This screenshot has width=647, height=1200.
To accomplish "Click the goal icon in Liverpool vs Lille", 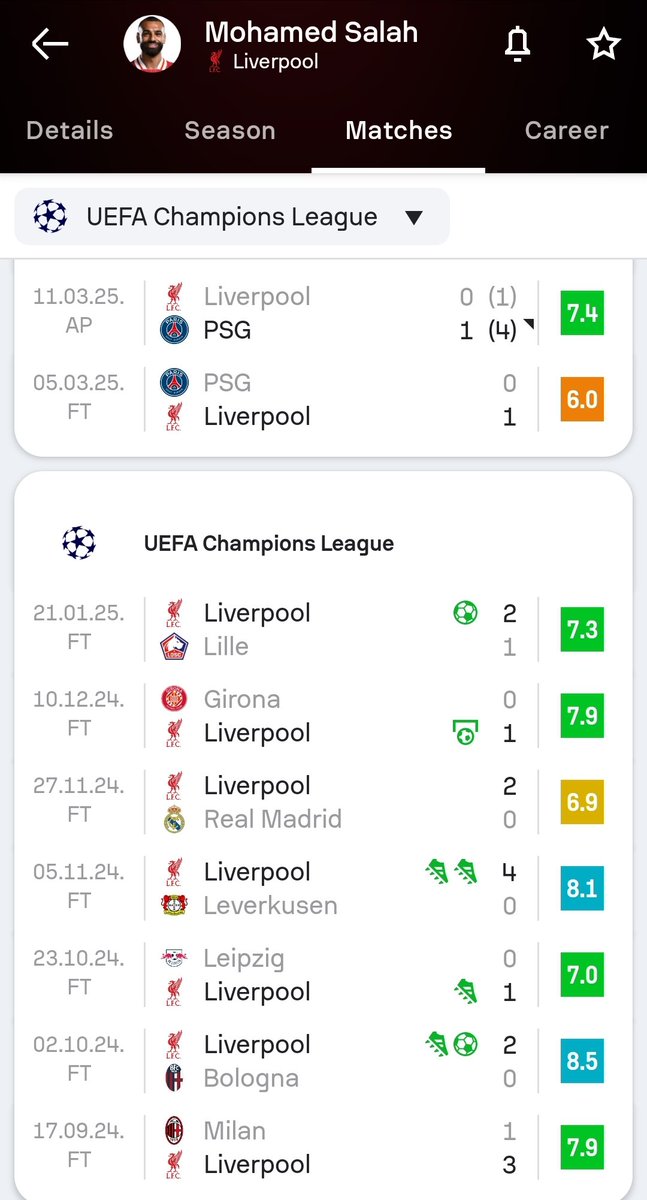I will [465, 613].
